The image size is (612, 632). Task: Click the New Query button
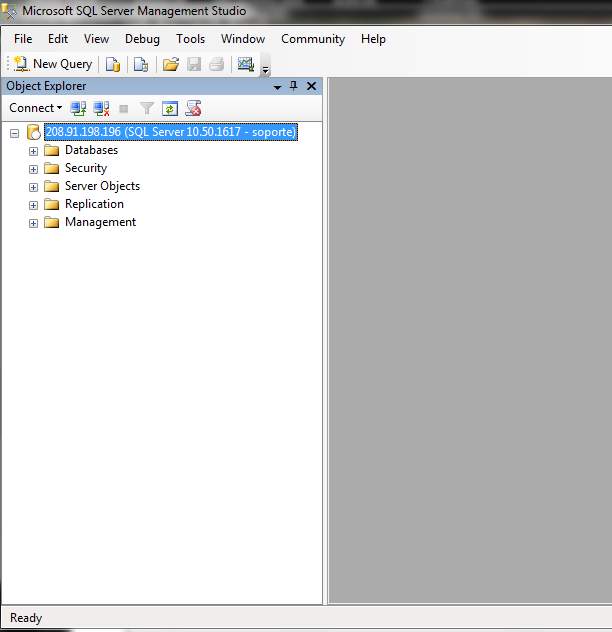[x=53, y=64]
